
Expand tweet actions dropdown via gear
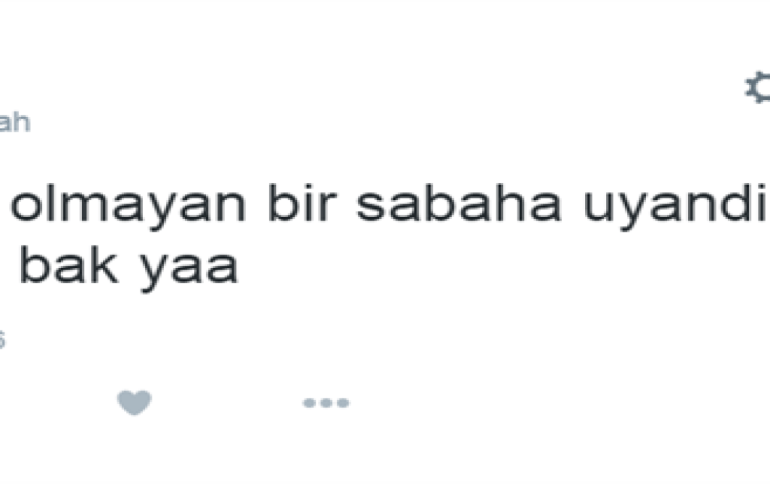pyautogui.click(x=758, y=87)
